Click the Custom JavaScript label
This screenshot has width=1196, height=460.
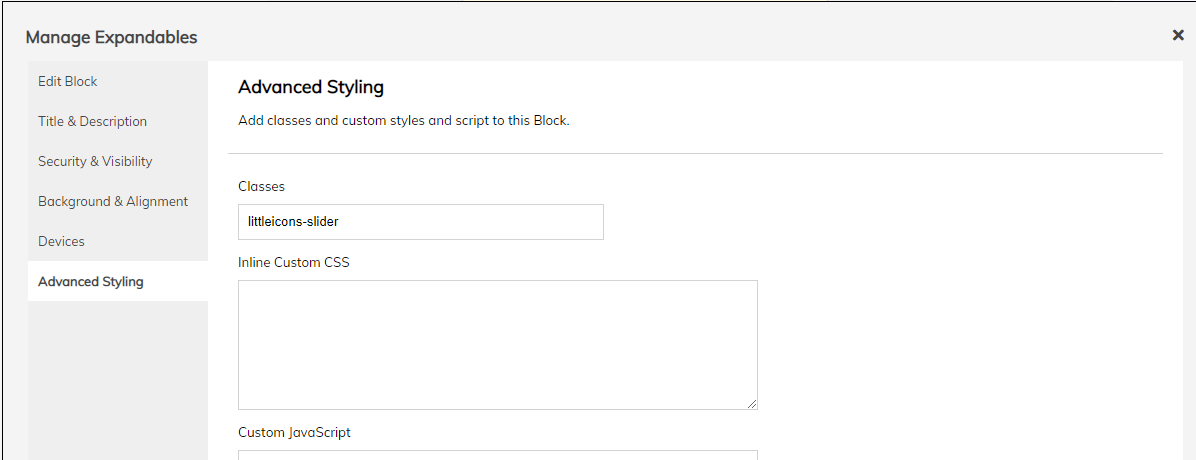pyautogui.click(x=294, y=433)
